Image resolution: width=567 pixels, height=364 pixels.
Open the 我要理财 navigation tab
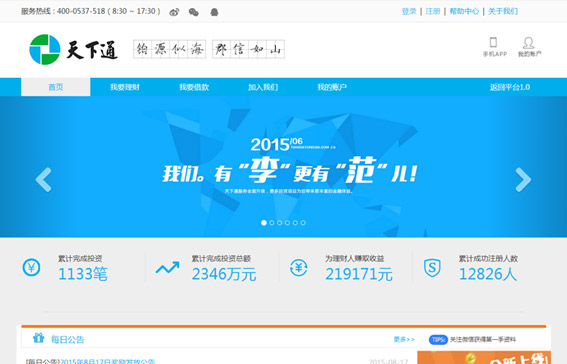[125, 87]
